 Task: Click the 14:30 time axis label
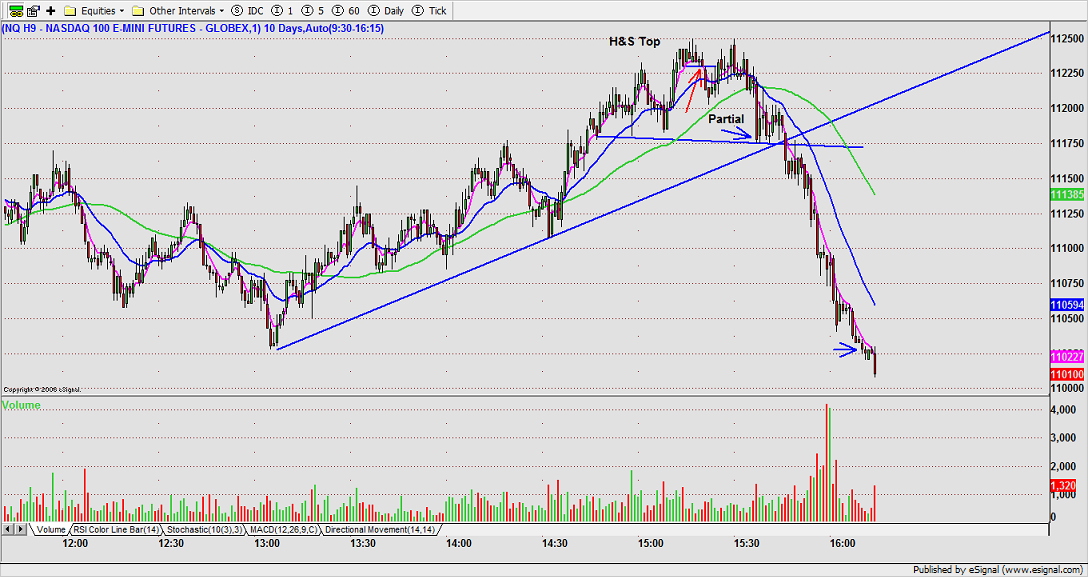[554, 543]
